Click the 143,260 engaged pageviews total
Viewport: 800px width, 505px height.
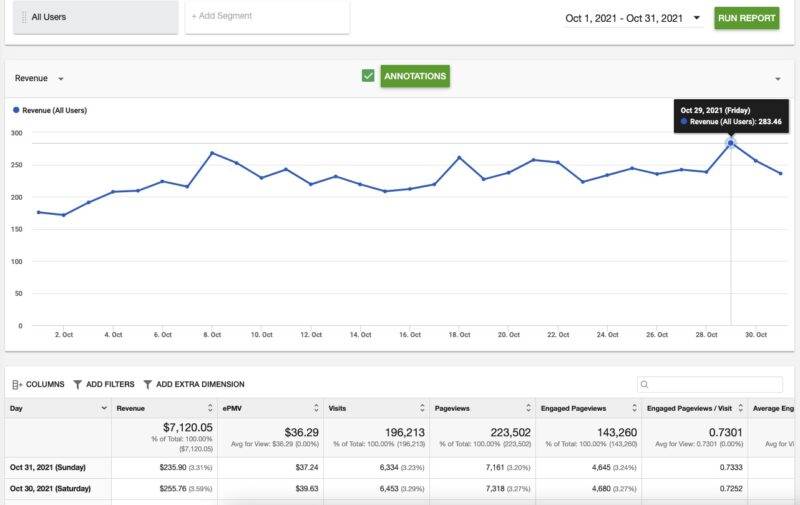617,433
